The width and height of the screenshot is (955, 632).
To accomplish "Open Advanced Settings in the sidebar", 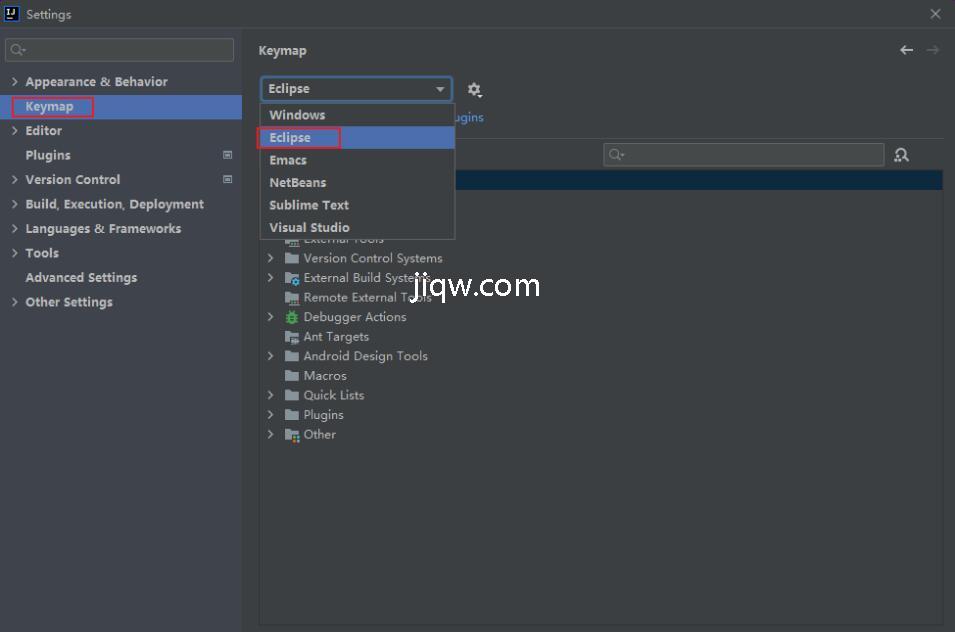I will click(x=81, y=278).
